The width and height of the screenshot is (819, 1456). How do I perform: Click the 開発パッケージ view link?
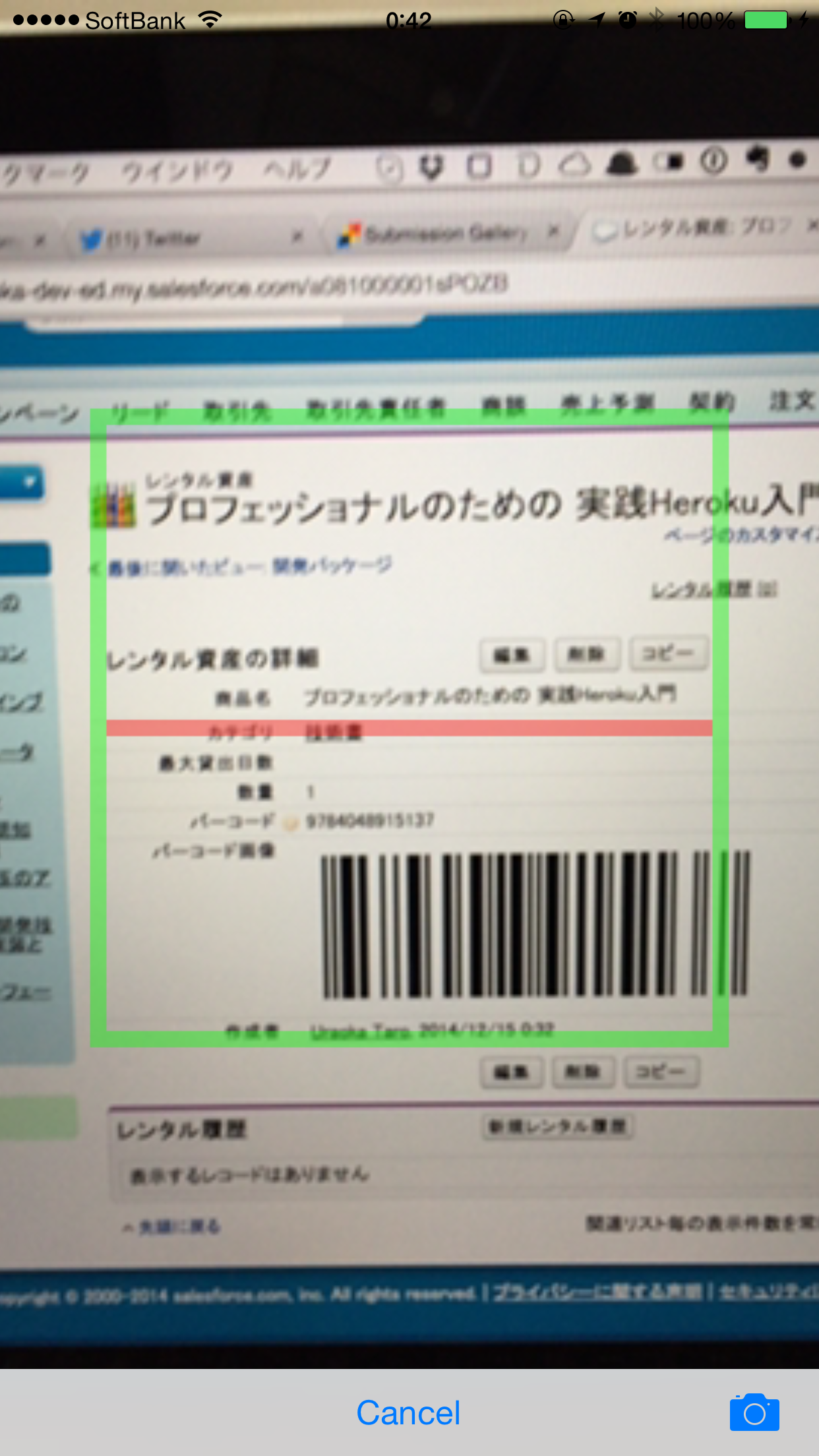click(332, 565)
